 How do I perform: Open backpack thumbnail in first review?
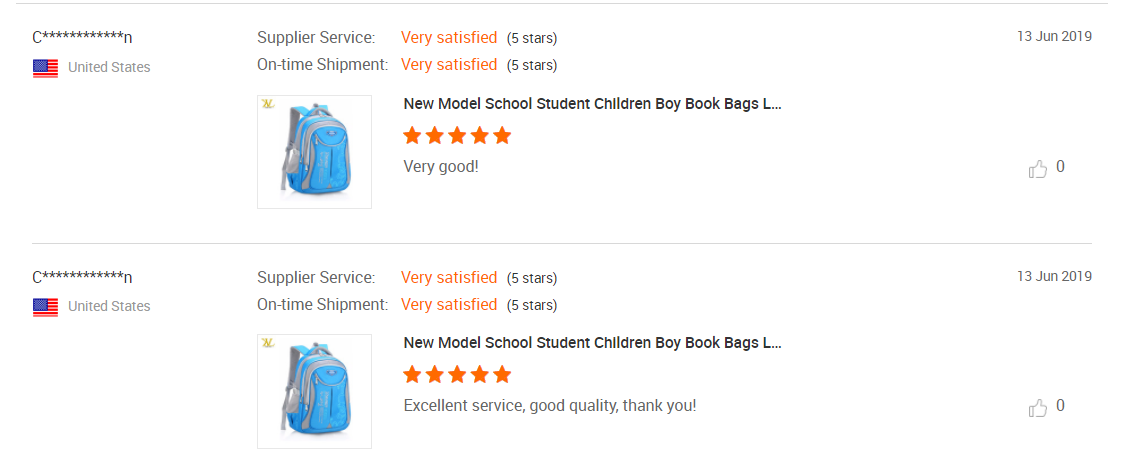[x=314, y=152]
